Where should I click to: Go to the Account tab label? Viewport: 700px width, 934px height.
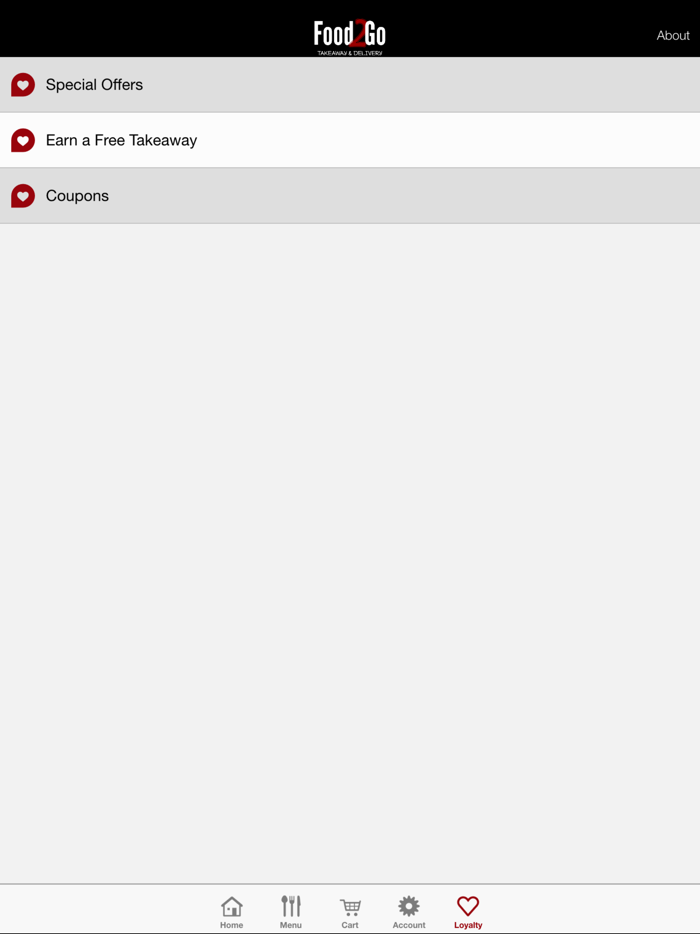pyautogui.click(x=409, y=925)
